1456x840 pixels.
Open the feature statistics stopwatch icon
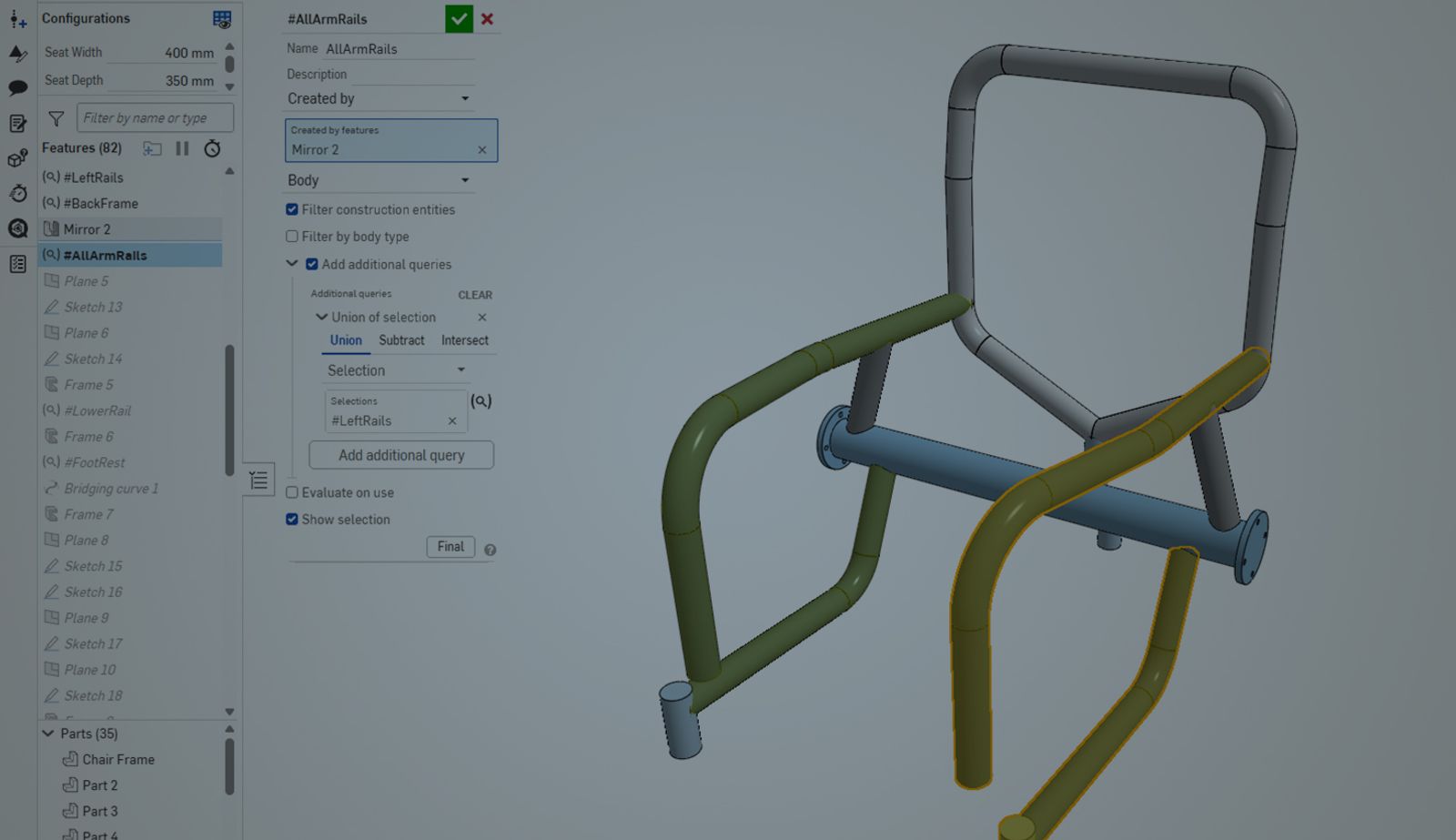pos(212,148)
